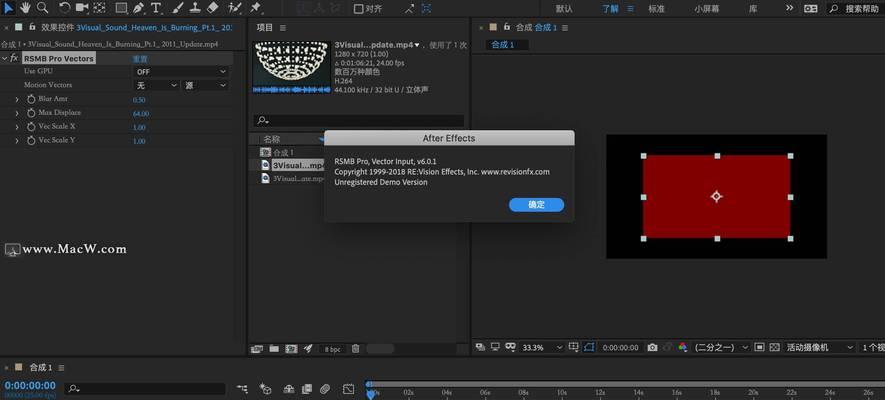Open the Motion Vectors layer dropdown 无
Viewport: 885px width, 400px height.
click(x=156, y=86)
